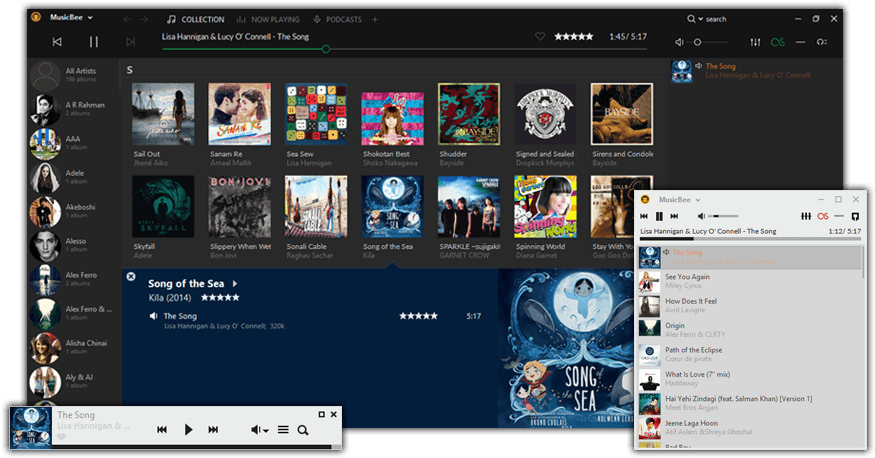Screen dimensions: 875x458
Task: Mute volume using main window speaker icon
Action: (x=679, y=42)
